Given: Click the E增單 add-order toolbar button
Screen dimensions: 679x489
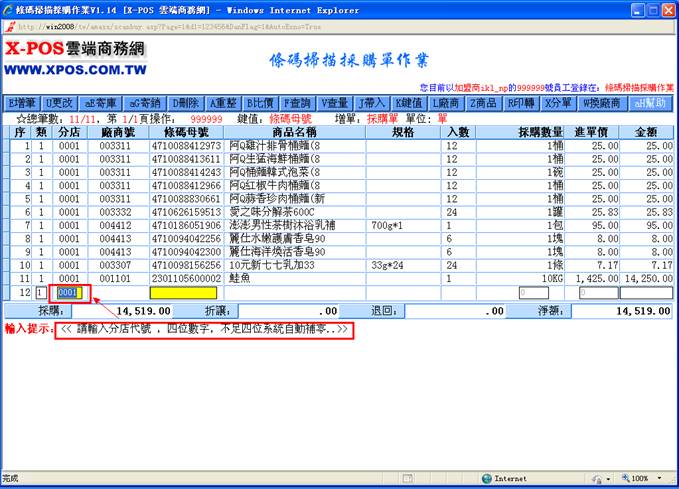Looking at the screenshot, I should [22, 103].
